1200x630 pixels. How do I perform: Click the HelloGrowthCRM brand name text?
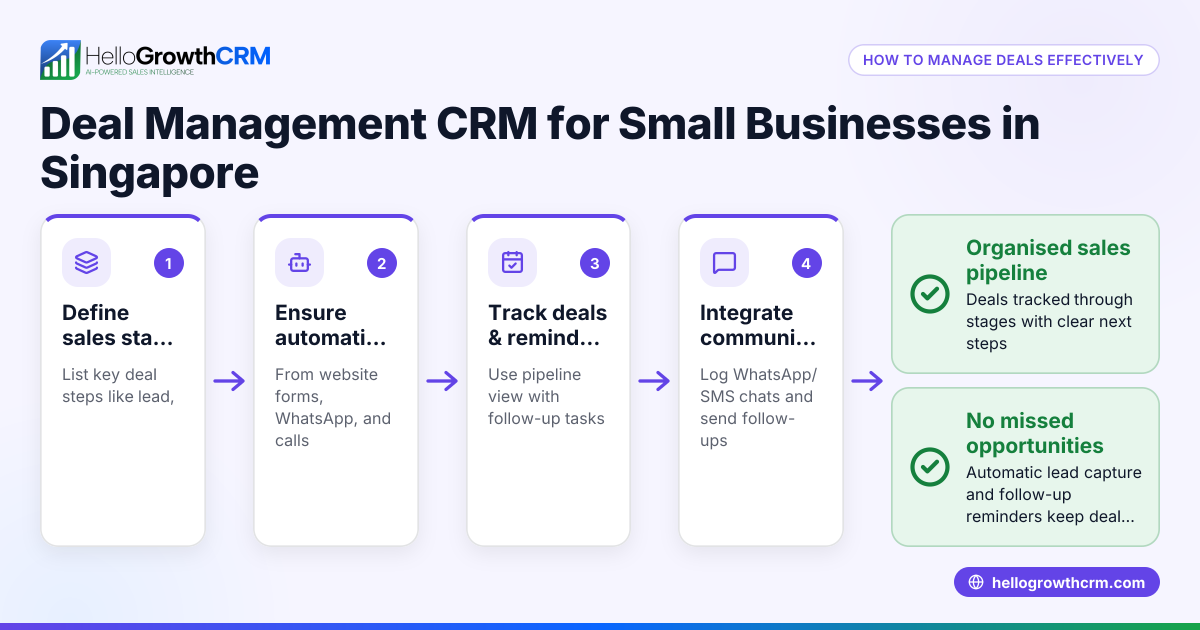[177, 55]
